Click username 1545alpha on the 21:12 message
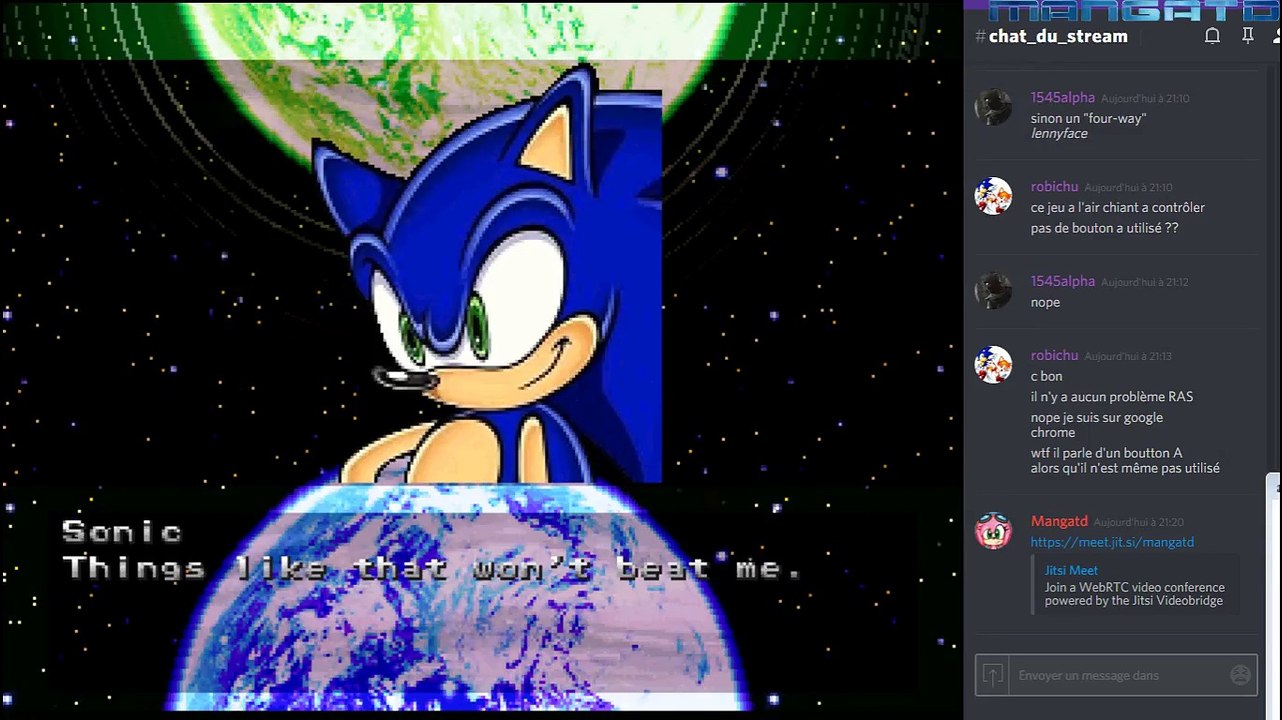The height and width of the screenshot is (720, 1282). click(x=1063, y=281)
